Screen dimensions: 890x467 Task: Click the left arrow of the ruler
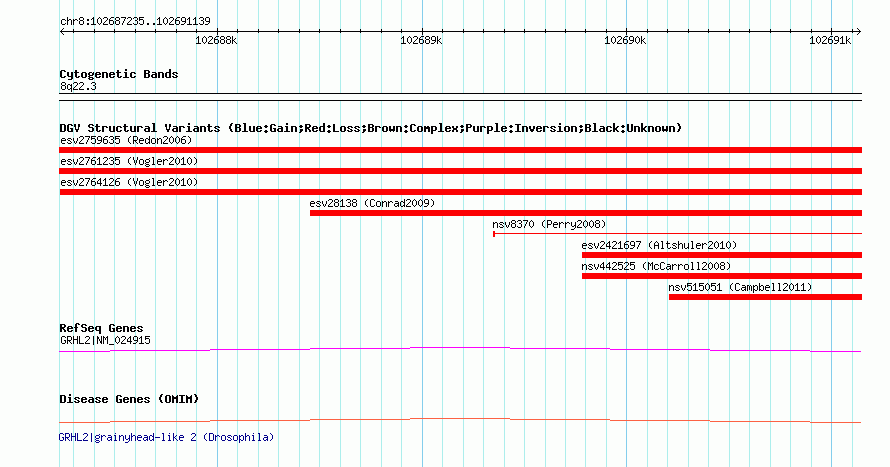coord(63,32)
